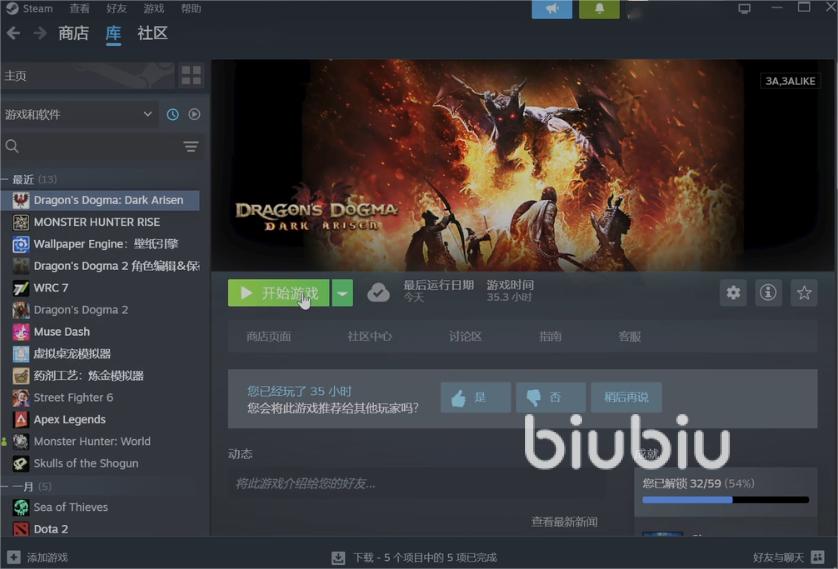
Task: Click the game settings gear icon
Action: pos(733,293)
